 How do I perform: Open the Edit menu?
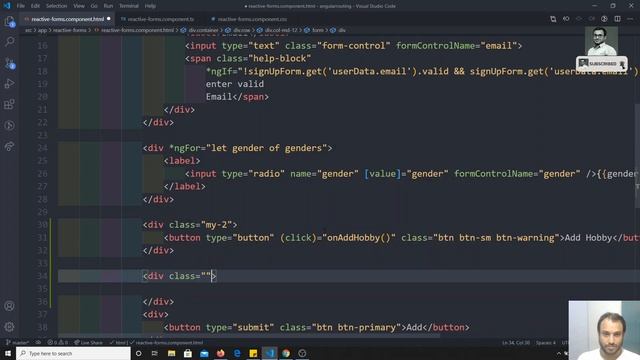pyautogui.click(x=36, y=6)
